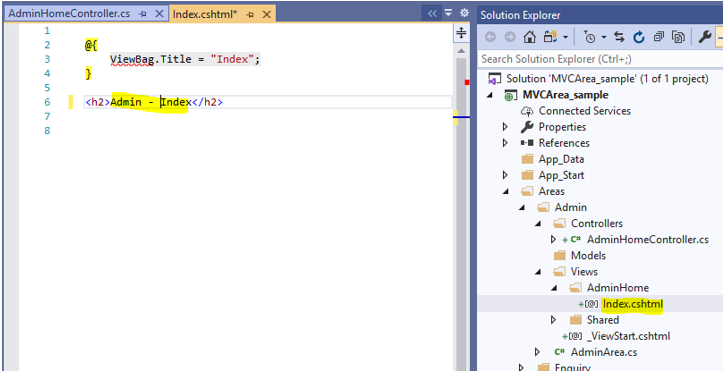Select Index.cshtml in Solution Explorer
The width and height of the screenshot is (724, 378).
coord(633,304)
